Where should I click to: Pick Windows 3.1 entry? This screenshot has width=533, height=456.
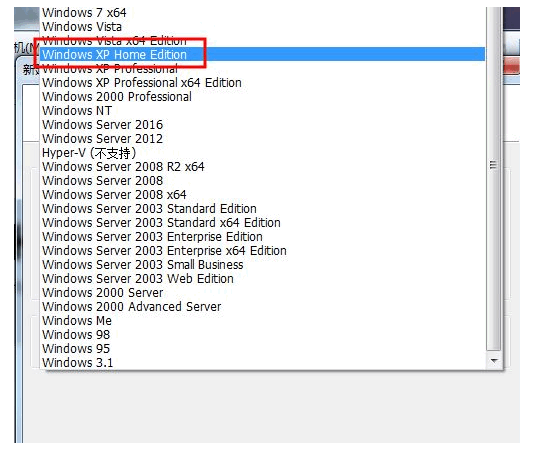tap(263, 362)
